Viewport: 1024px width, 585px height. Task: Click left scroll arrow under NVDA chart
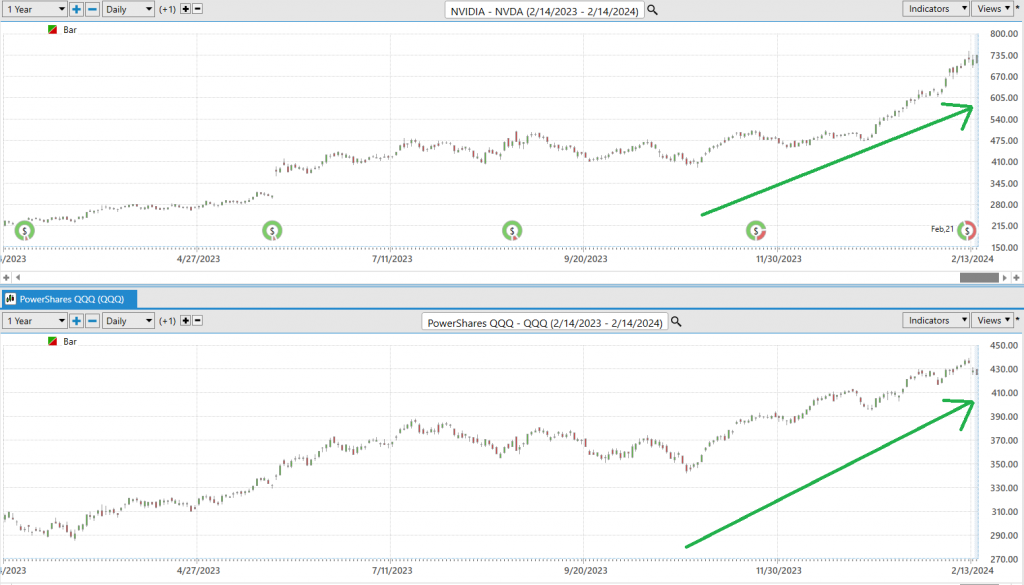click(18, 277)
